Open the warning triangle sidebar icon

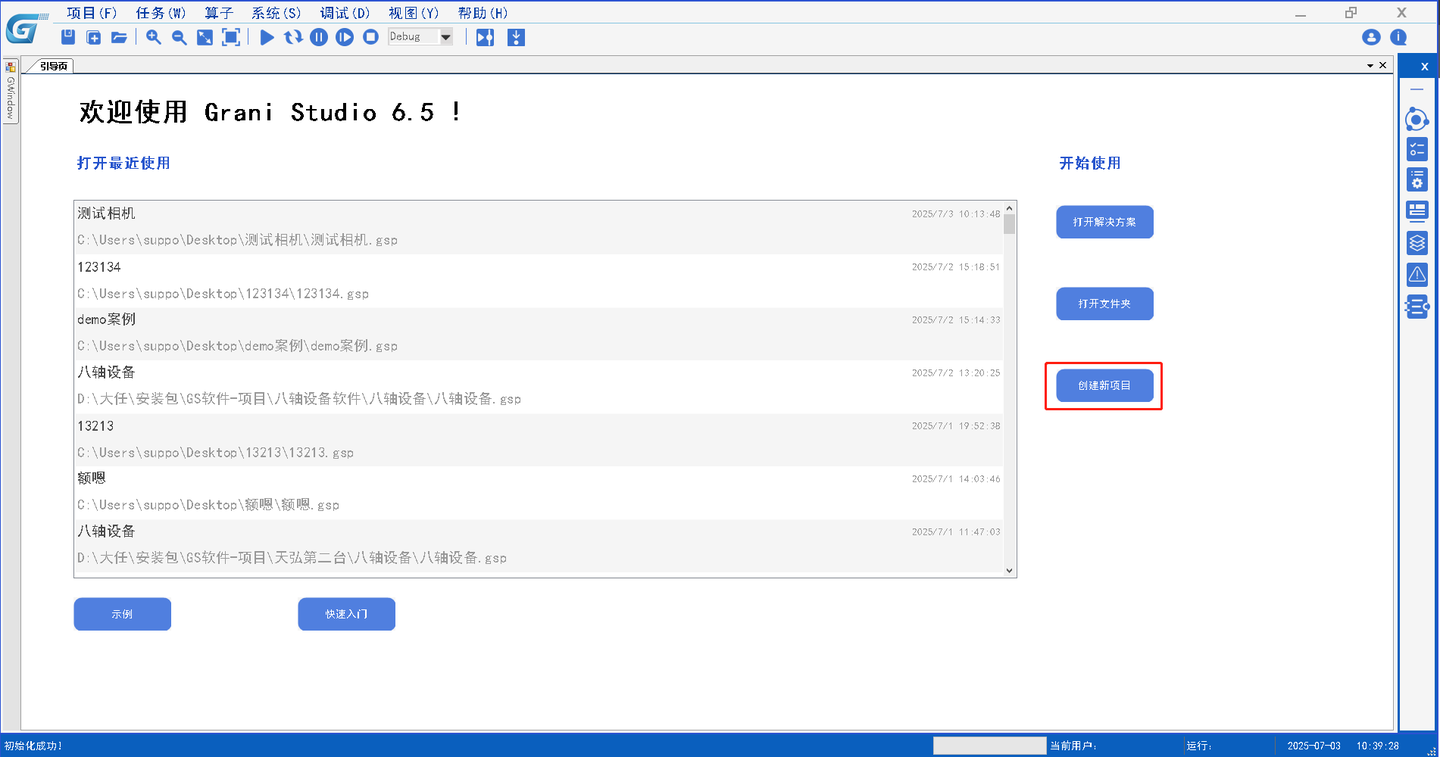coord(1417,274)
